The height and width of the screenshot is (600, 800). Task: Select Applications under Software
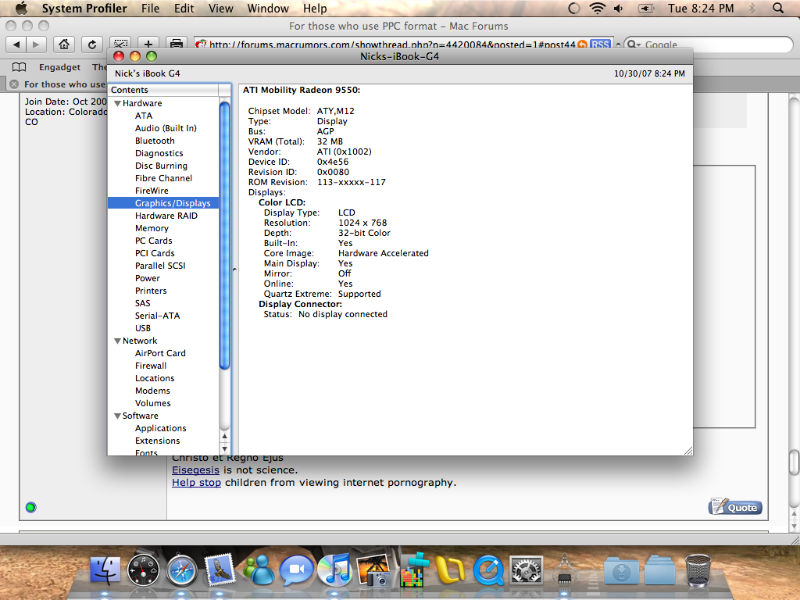(x=160, y=428)
